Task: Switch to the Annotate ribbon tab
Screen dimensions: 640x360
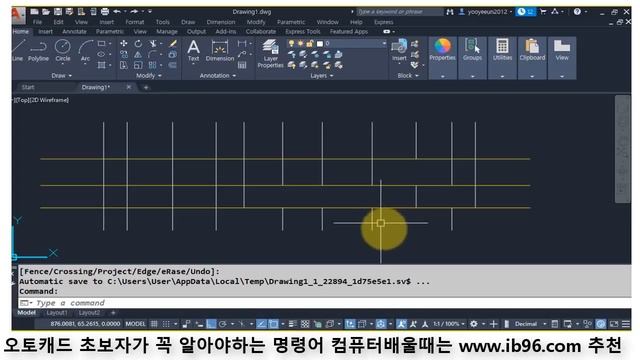Action: 74,31
